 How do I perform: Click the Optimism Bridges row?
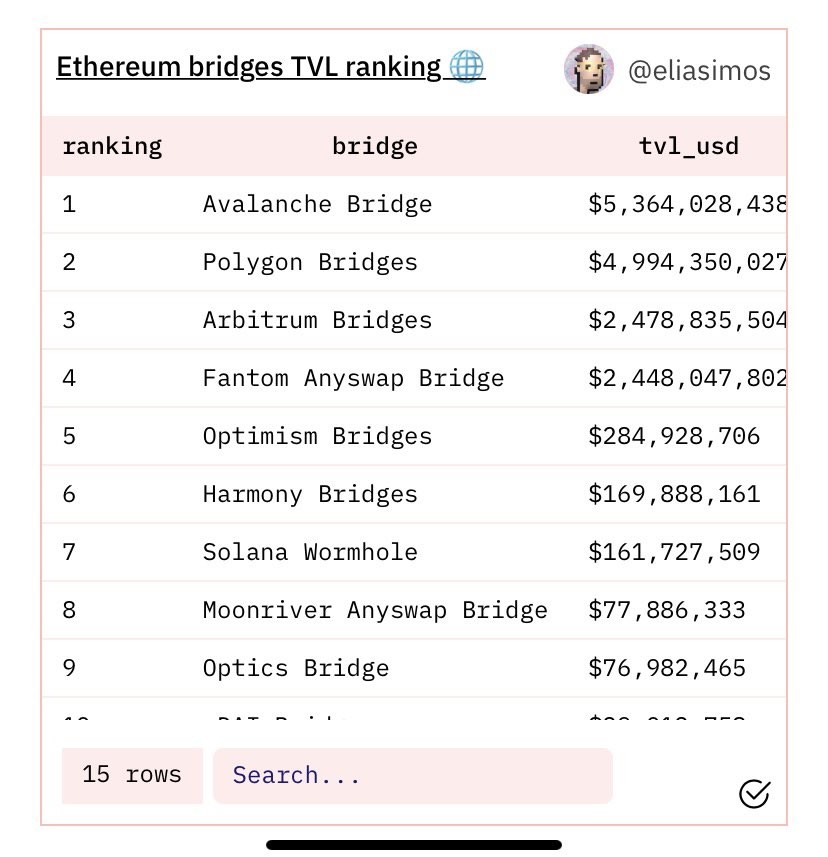pos(318,437)
